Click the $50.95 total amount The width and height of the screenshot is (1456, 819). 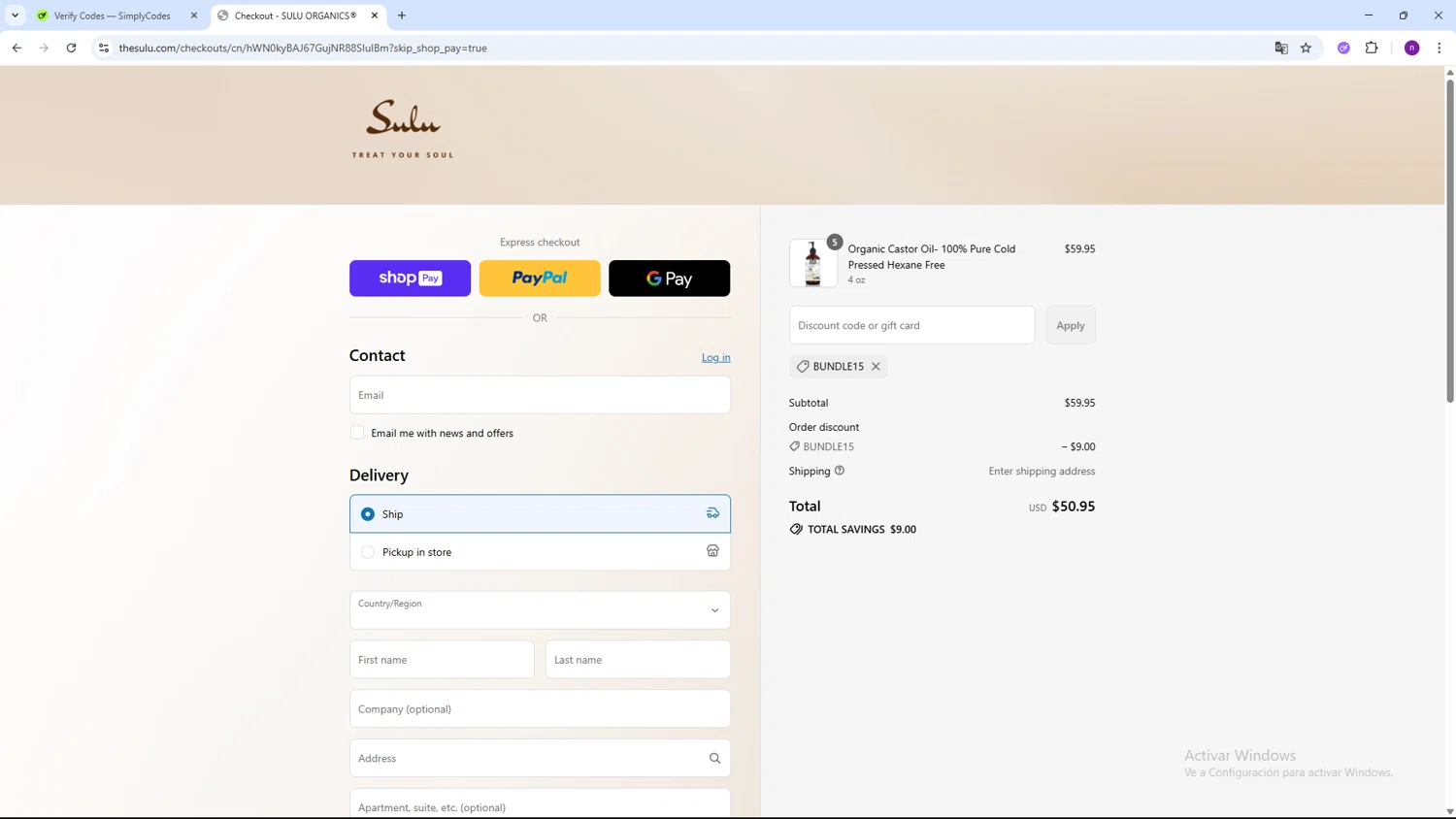pyautogui.click(x=1074, y=507)
